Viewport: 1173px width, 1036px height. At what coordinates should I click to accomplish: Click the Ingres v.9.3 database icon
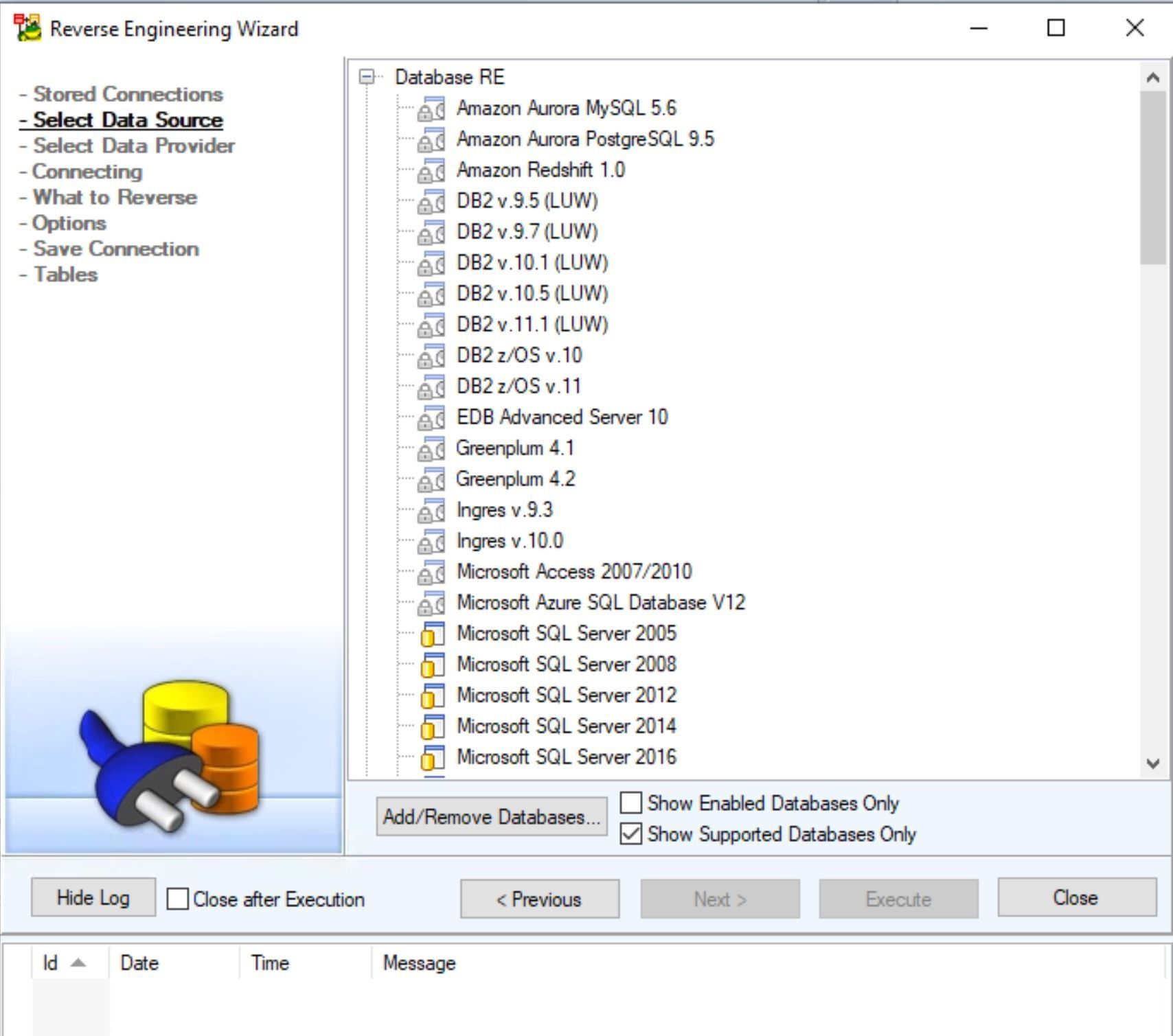[431, 510]
